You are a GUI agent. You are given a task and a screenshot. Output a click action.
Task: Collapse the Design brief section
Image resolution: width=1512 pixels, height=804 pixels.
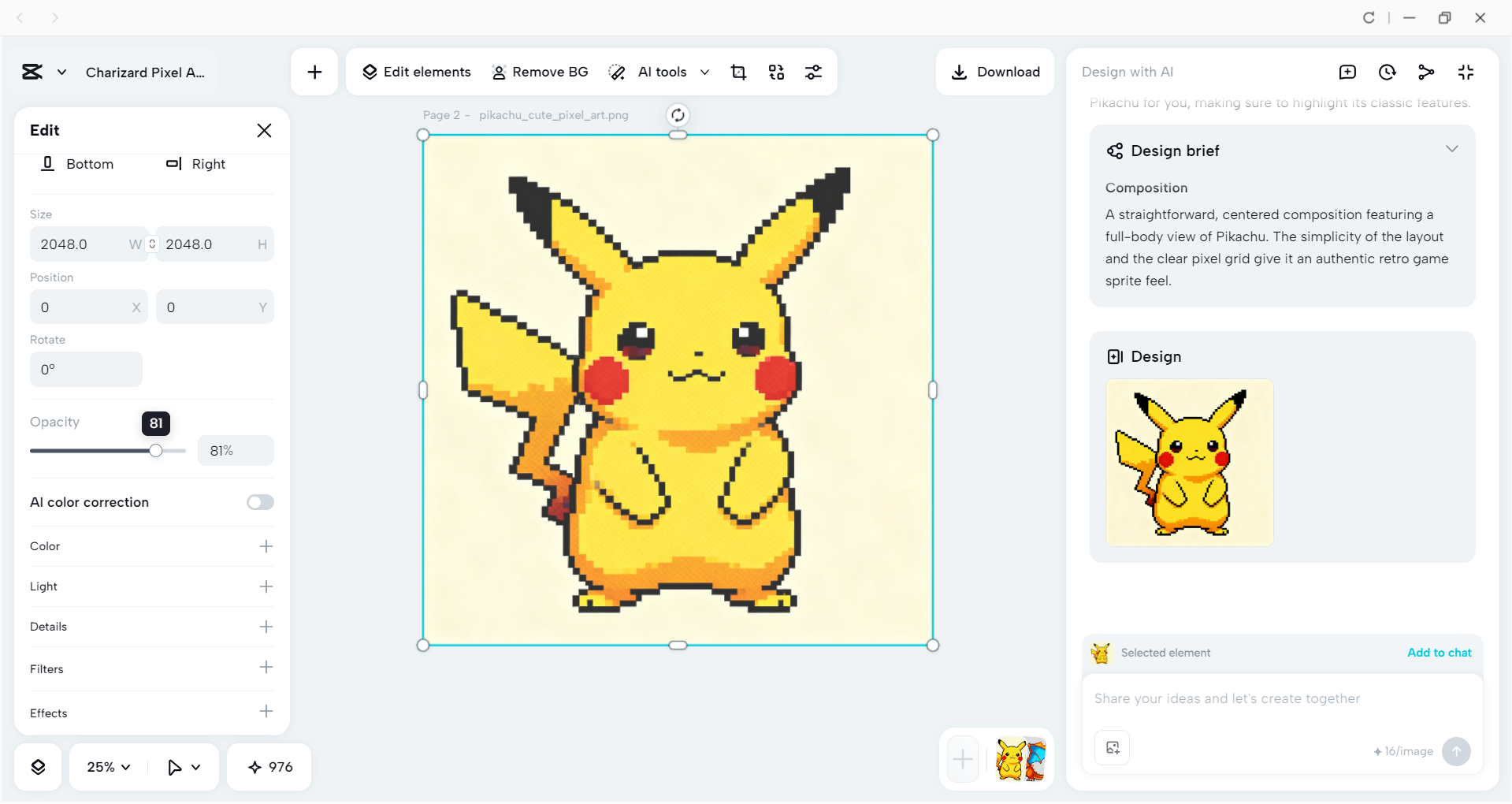[1452, 149]
